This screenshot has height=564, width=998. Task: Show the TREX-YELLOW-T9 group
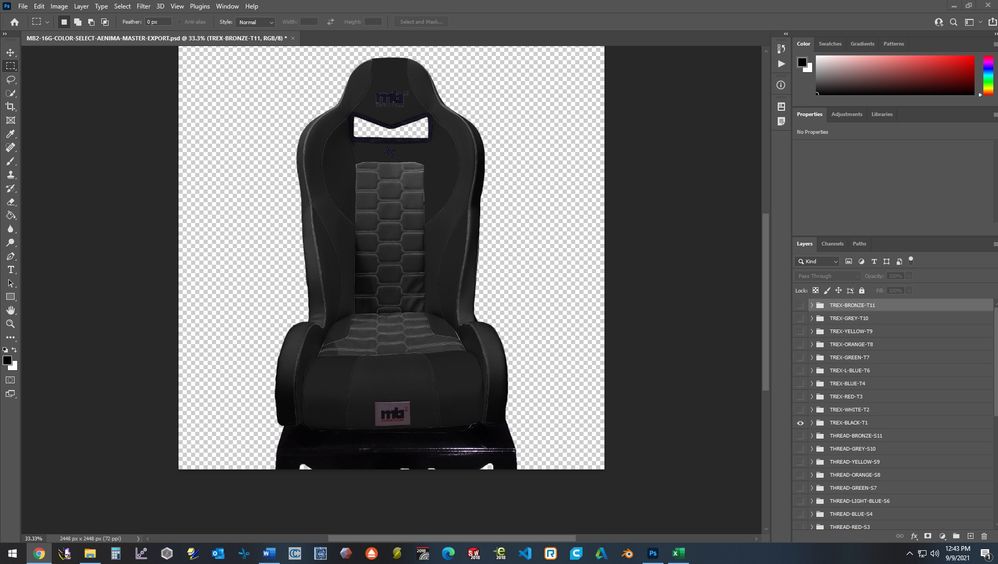[800, 331]
